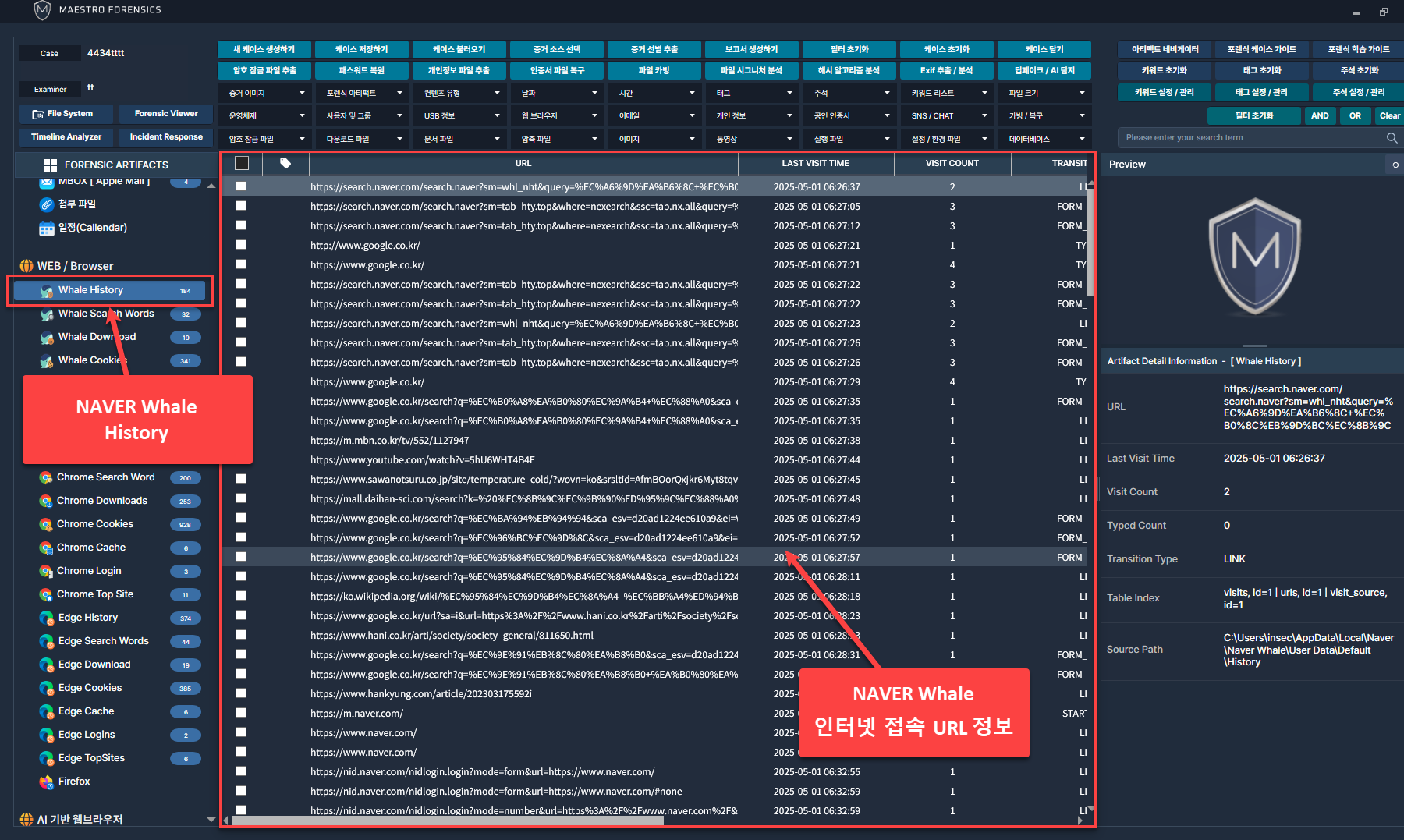Check the ko.wikipedia.org row checkbox

pos(241,596)
